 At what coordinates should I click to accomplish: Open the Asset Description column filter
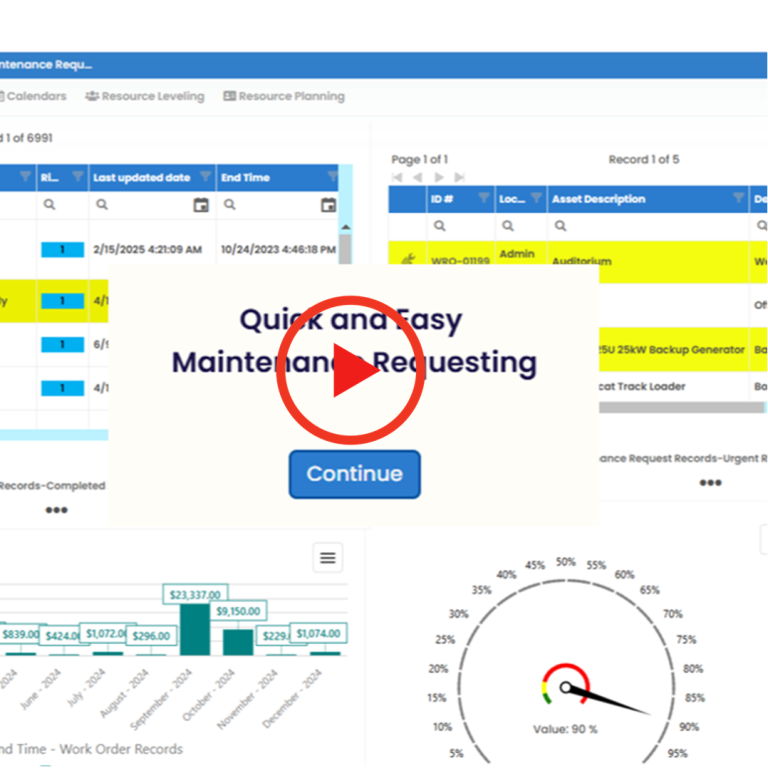coord(739,198)
